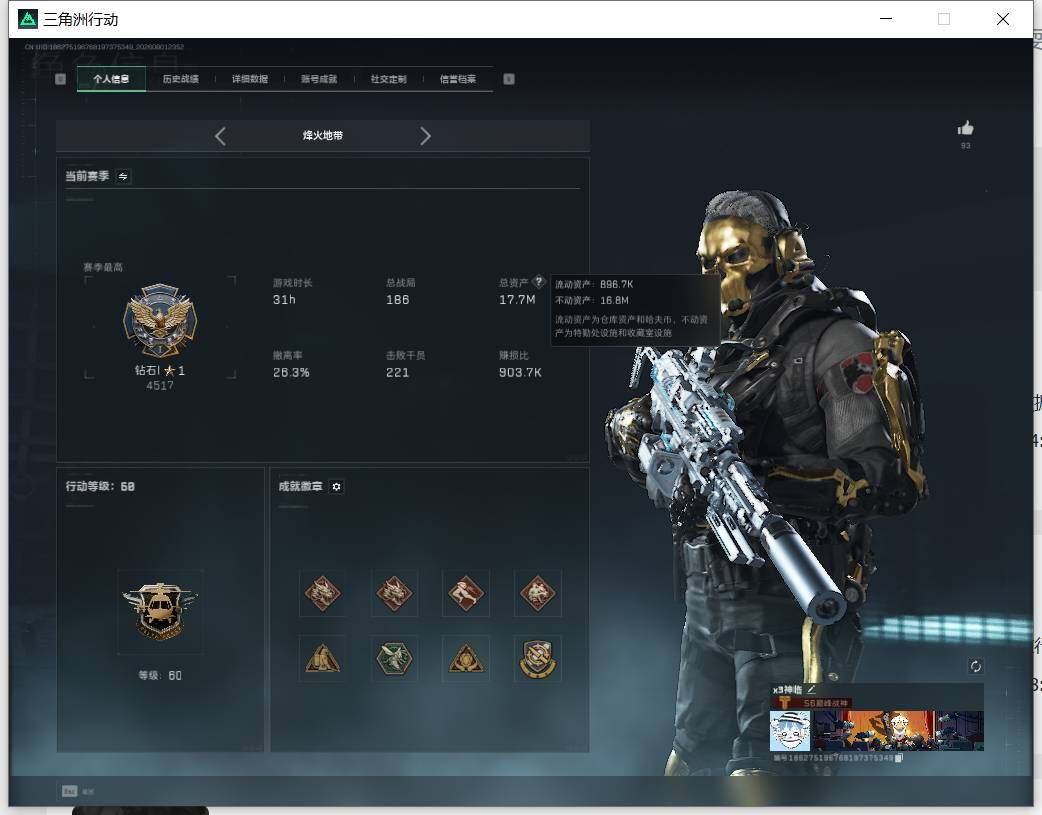The height and width of the screenshot is (815, 1042).
Task: Click the Delta Force app logo in title bar
Action: [x=27, y=19]
